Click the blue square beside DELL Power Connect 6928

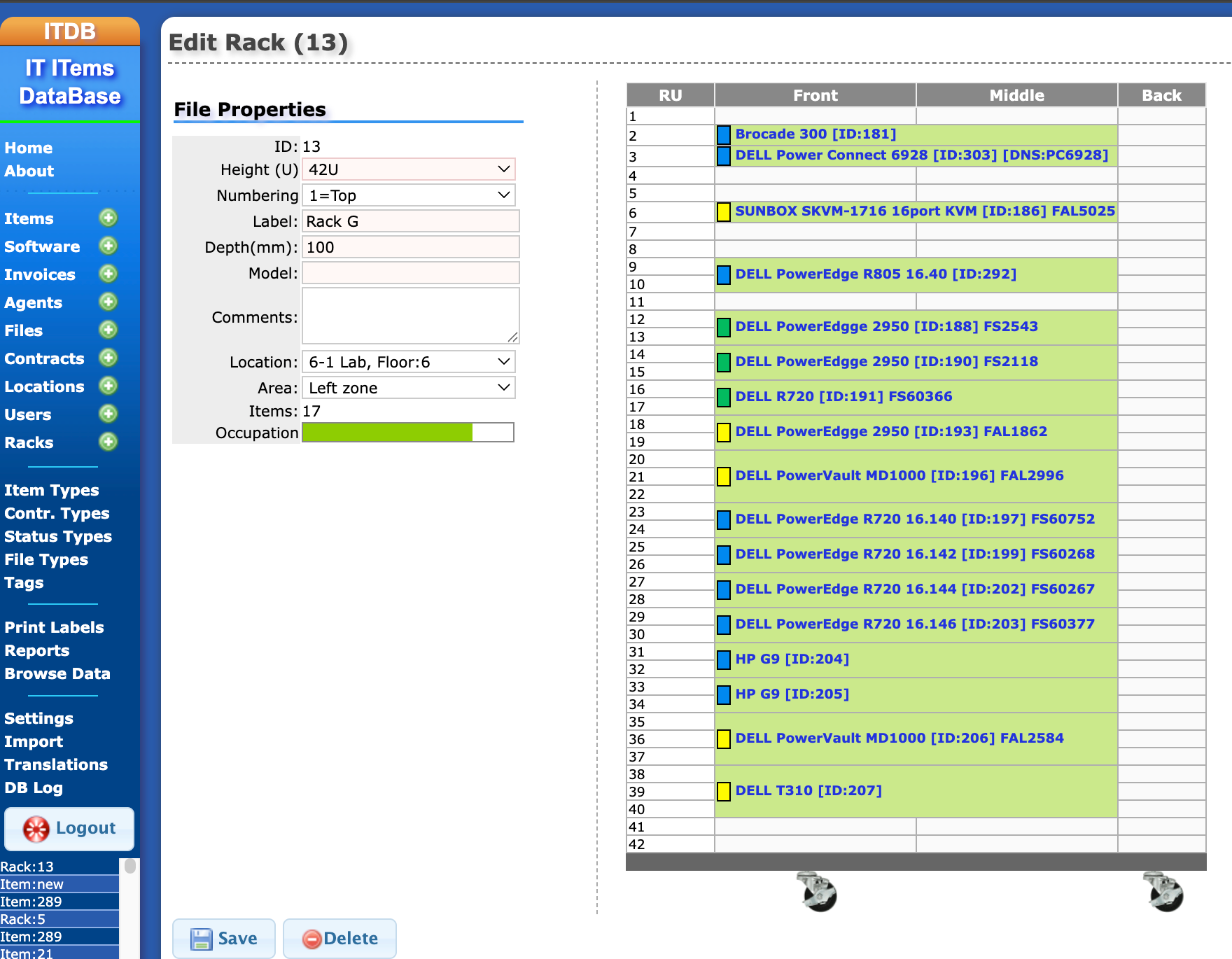(x=724, y=155)
